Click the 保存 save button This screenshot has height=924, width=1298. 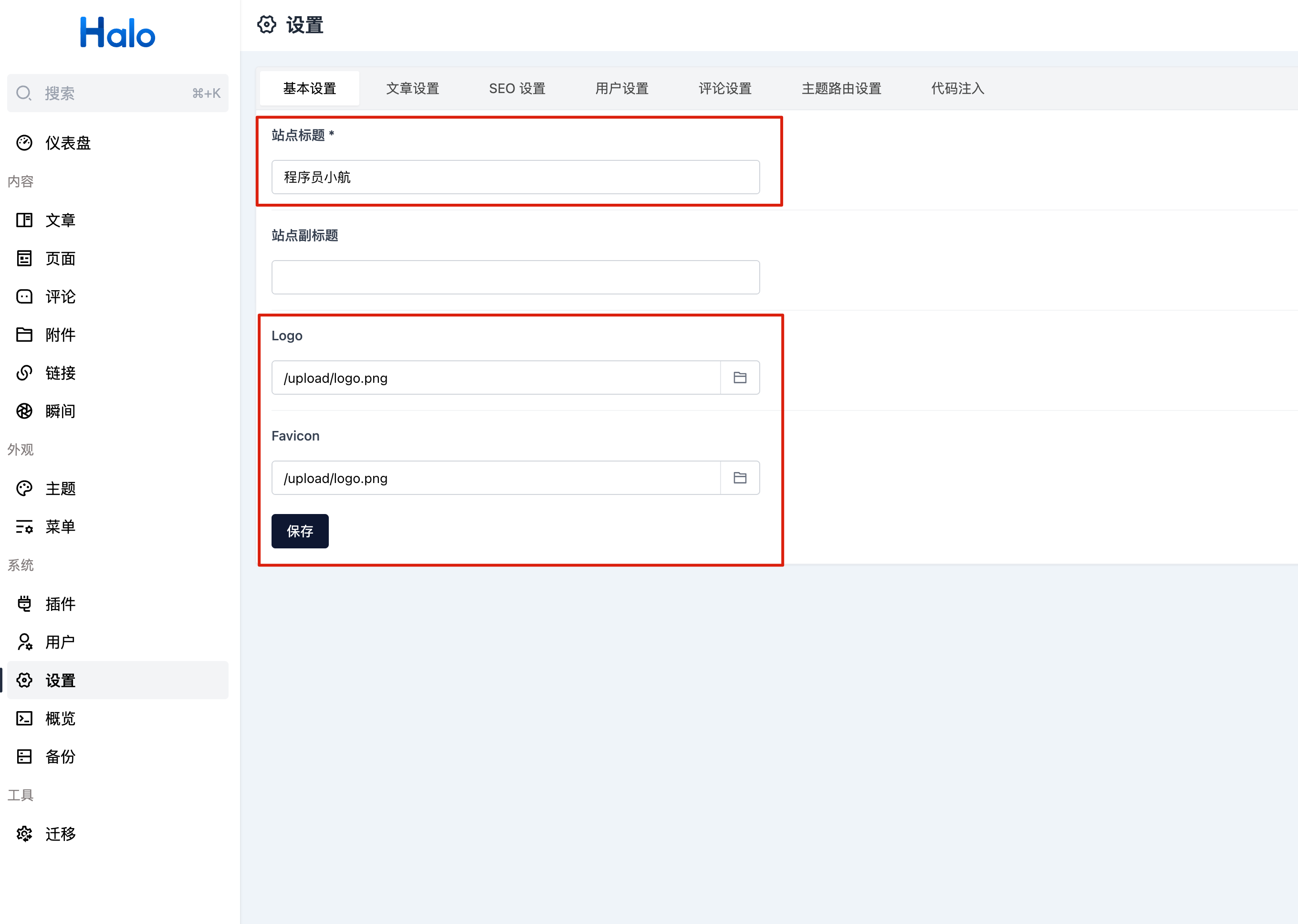(300, 531)
